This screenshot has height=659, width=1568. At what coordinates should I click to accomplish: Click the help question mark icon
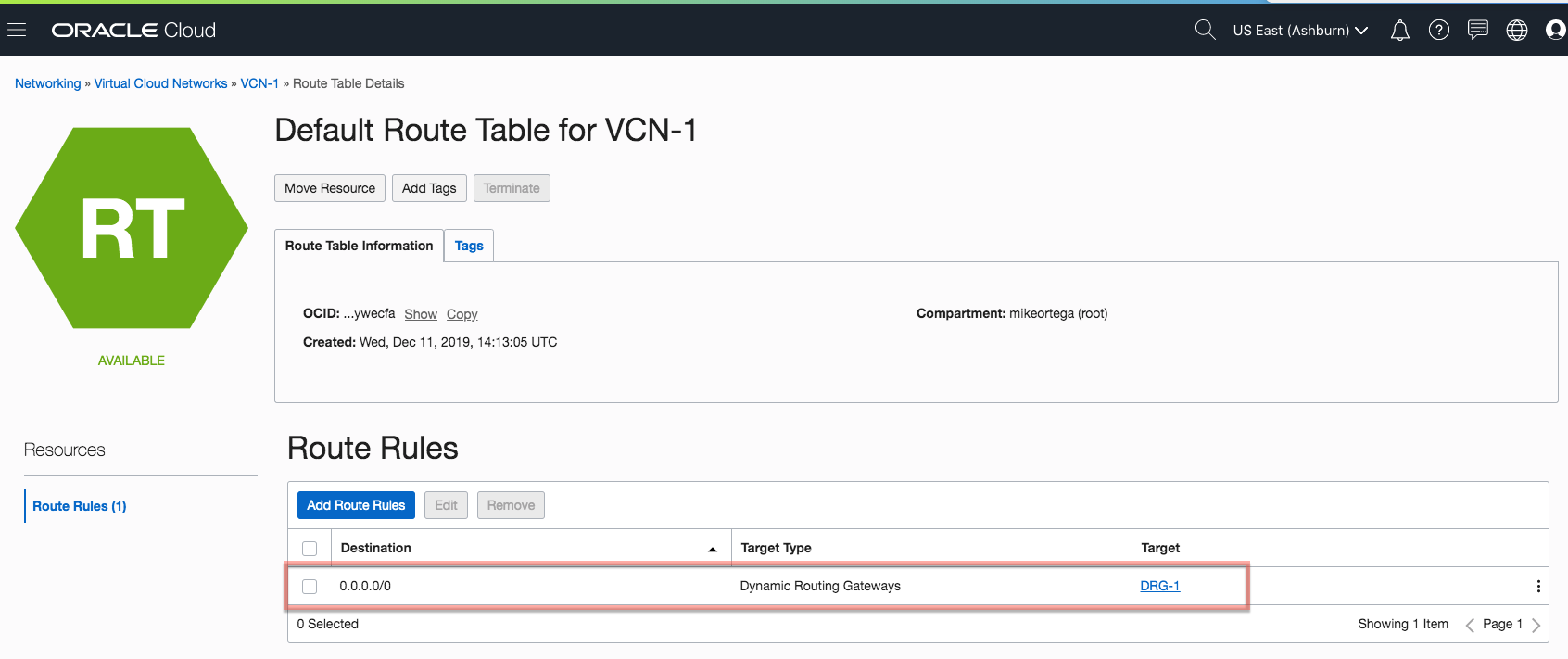pos(1438,31)
